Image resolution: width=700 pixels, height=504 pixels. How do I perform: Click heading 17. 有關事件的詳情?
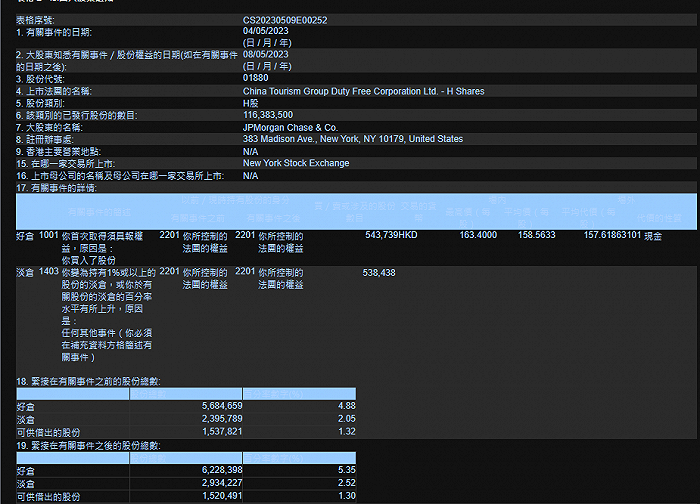point(56,188)
